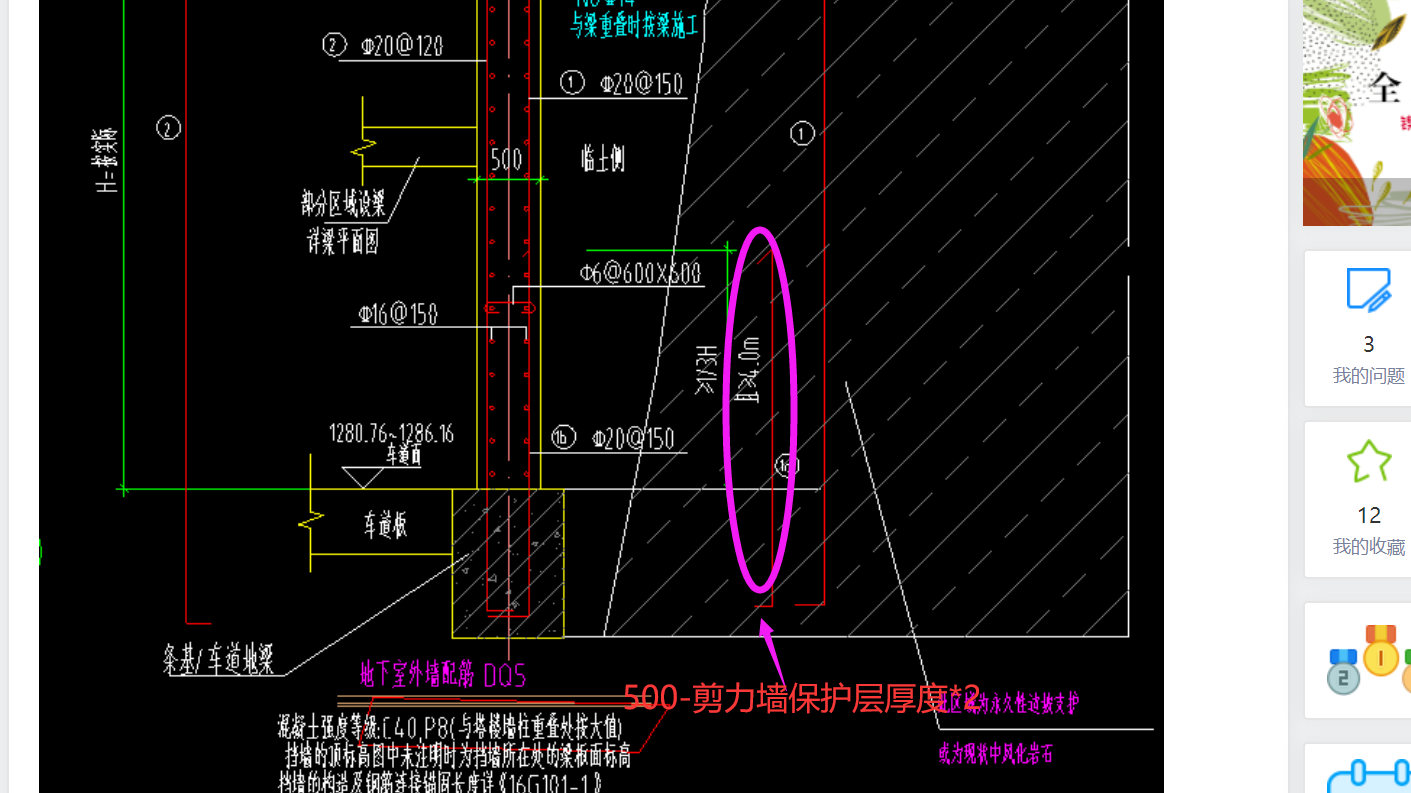Click the 地下室外墙配筋 DQ5 title in the drawing
Image resolution: width=1411 pixels, height=793 pixels.
[x=443, y=676]
